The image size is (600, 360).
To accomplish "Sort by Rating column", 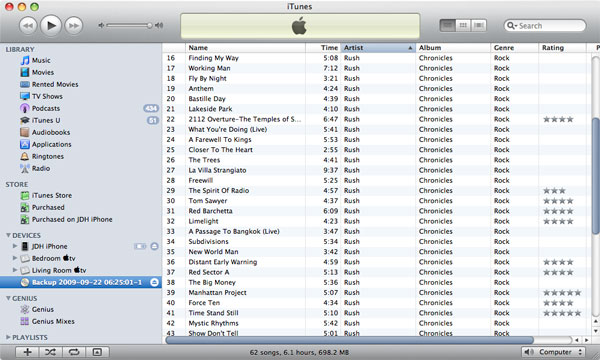I will coord(562,48).
